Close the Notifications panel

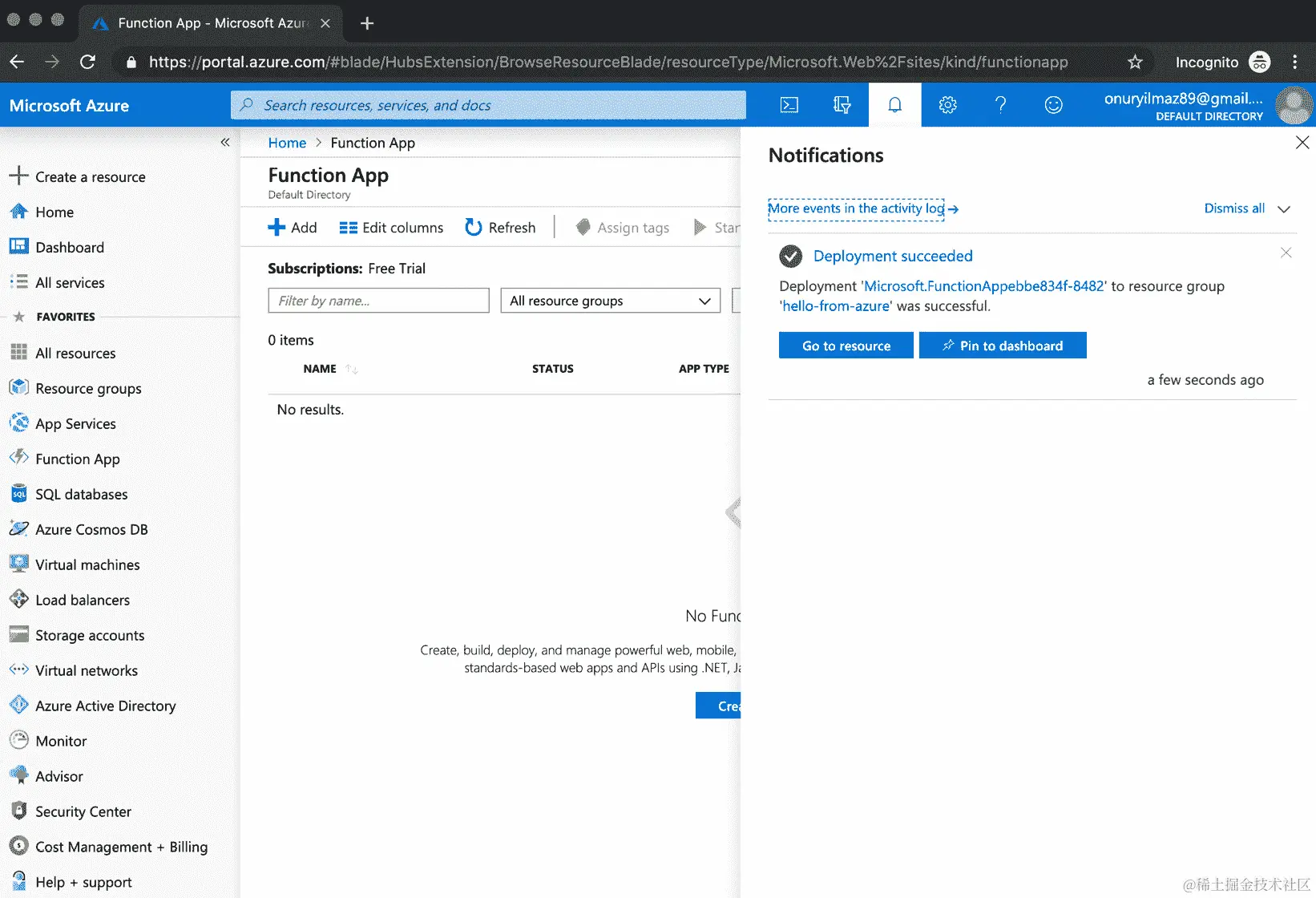[x=1302, y=143]
